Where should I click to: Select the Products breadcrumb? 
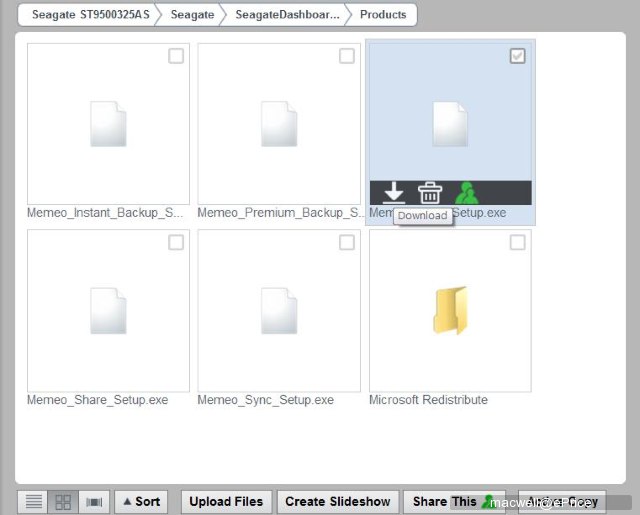383,15
